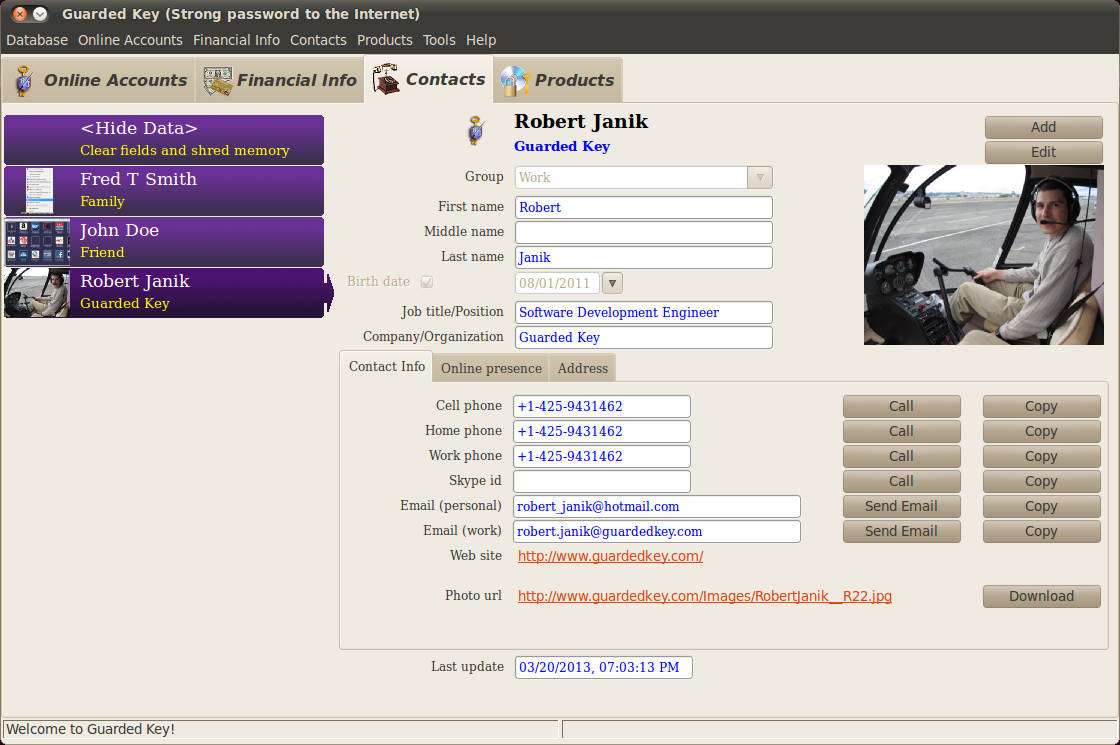Call the Cell phone number

901,406
